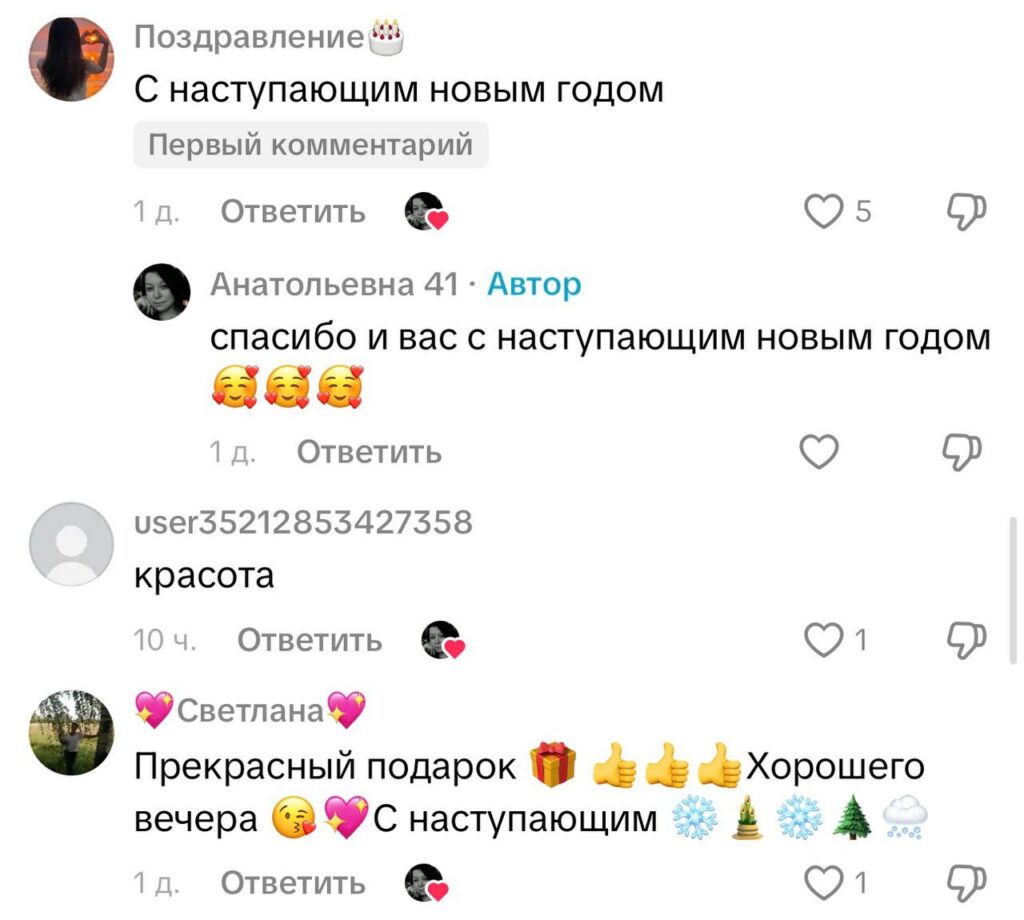
Task: Reply to user35212853427358's comment
Action: pos(310,640)
